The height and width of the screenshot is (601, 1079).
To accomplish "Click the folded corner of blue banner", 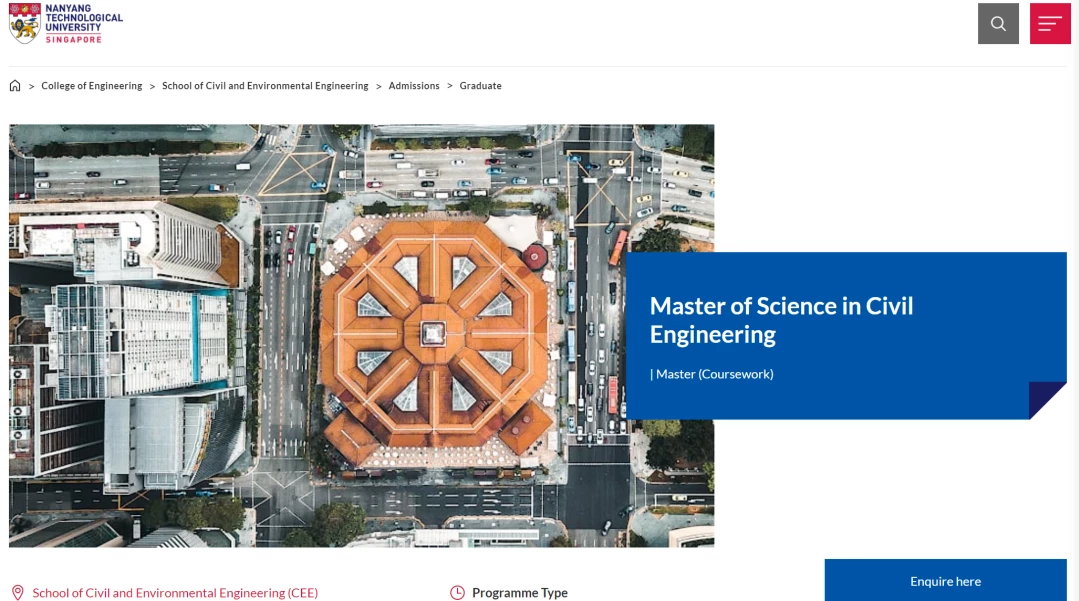I will pos(1047,400).
